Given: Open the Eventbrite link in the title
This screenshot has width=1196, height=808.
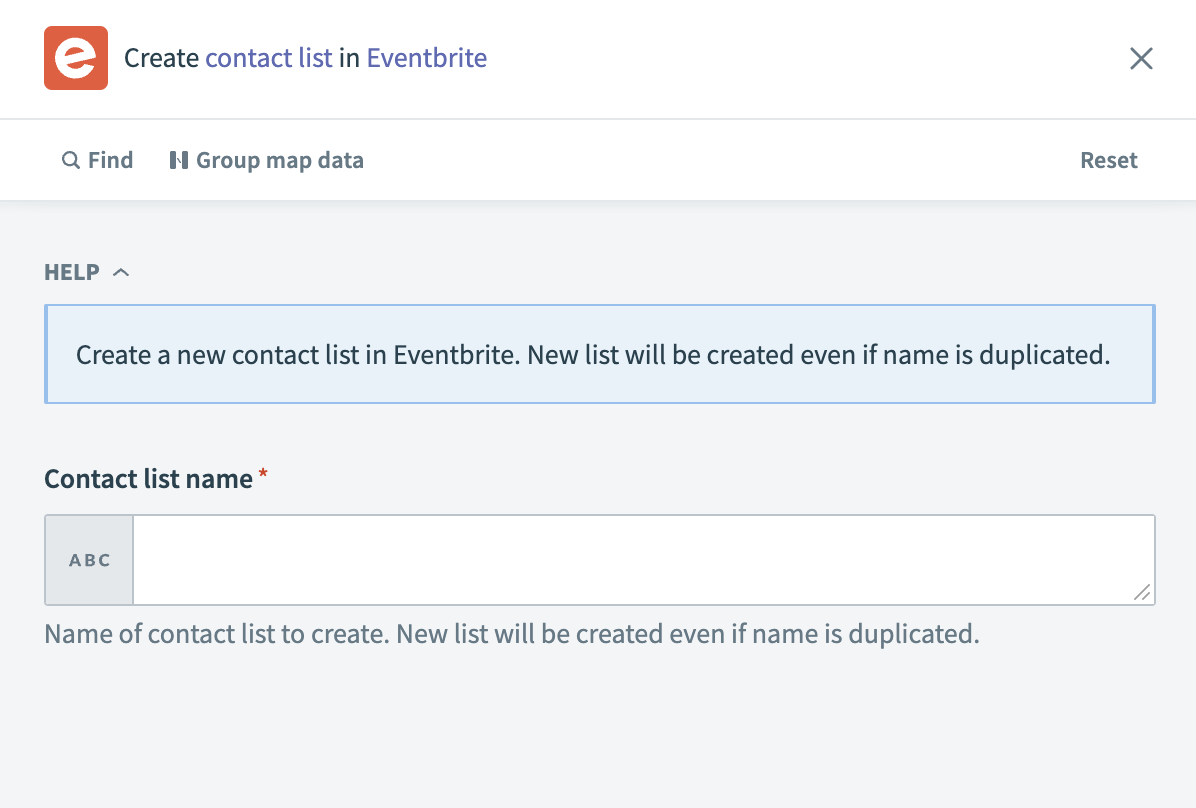Looking at the screenshot, I should pyautogui.click(x=426, y=58).
